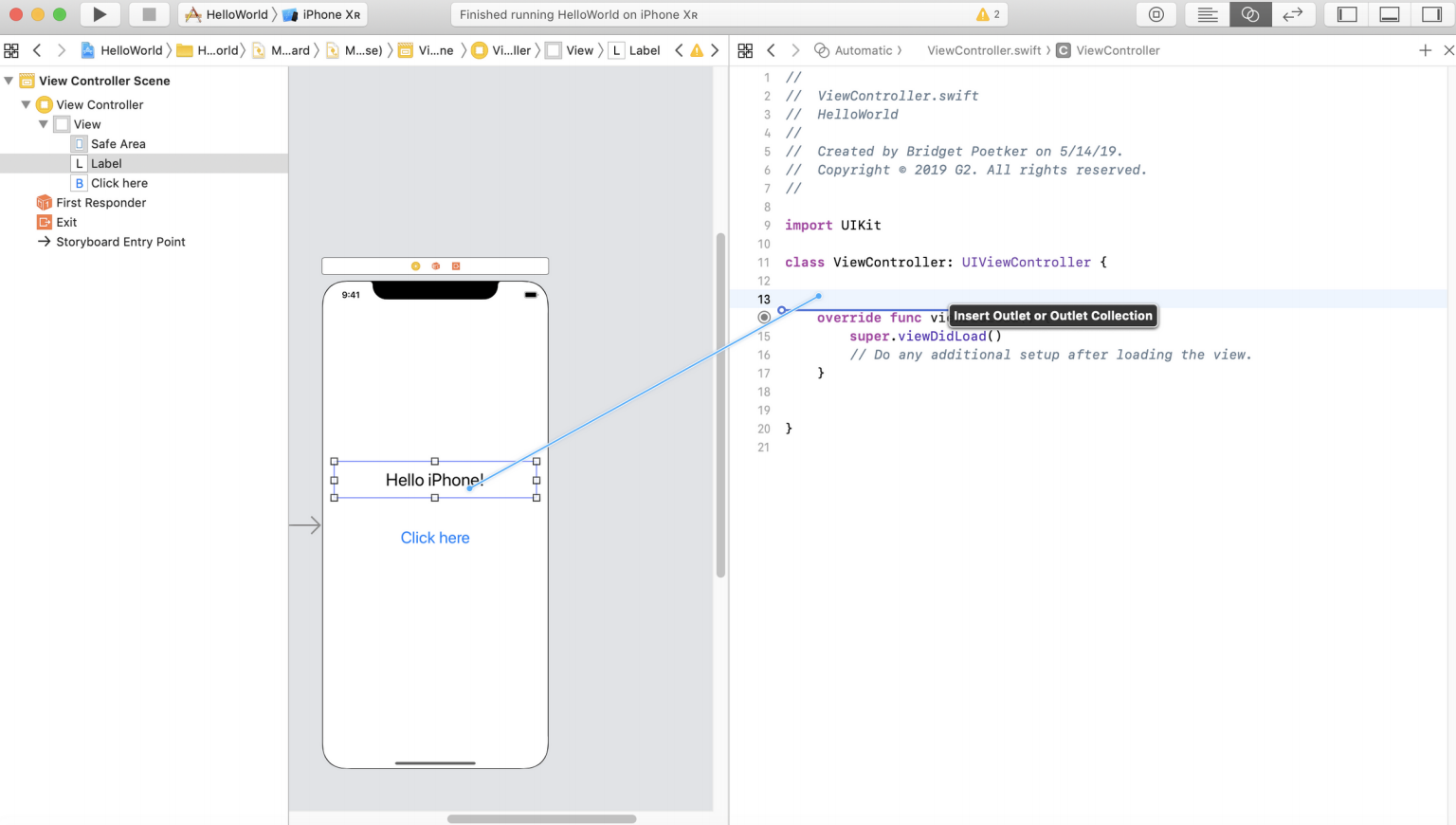Jump to previous issue arrow

(x=679, y=50)
